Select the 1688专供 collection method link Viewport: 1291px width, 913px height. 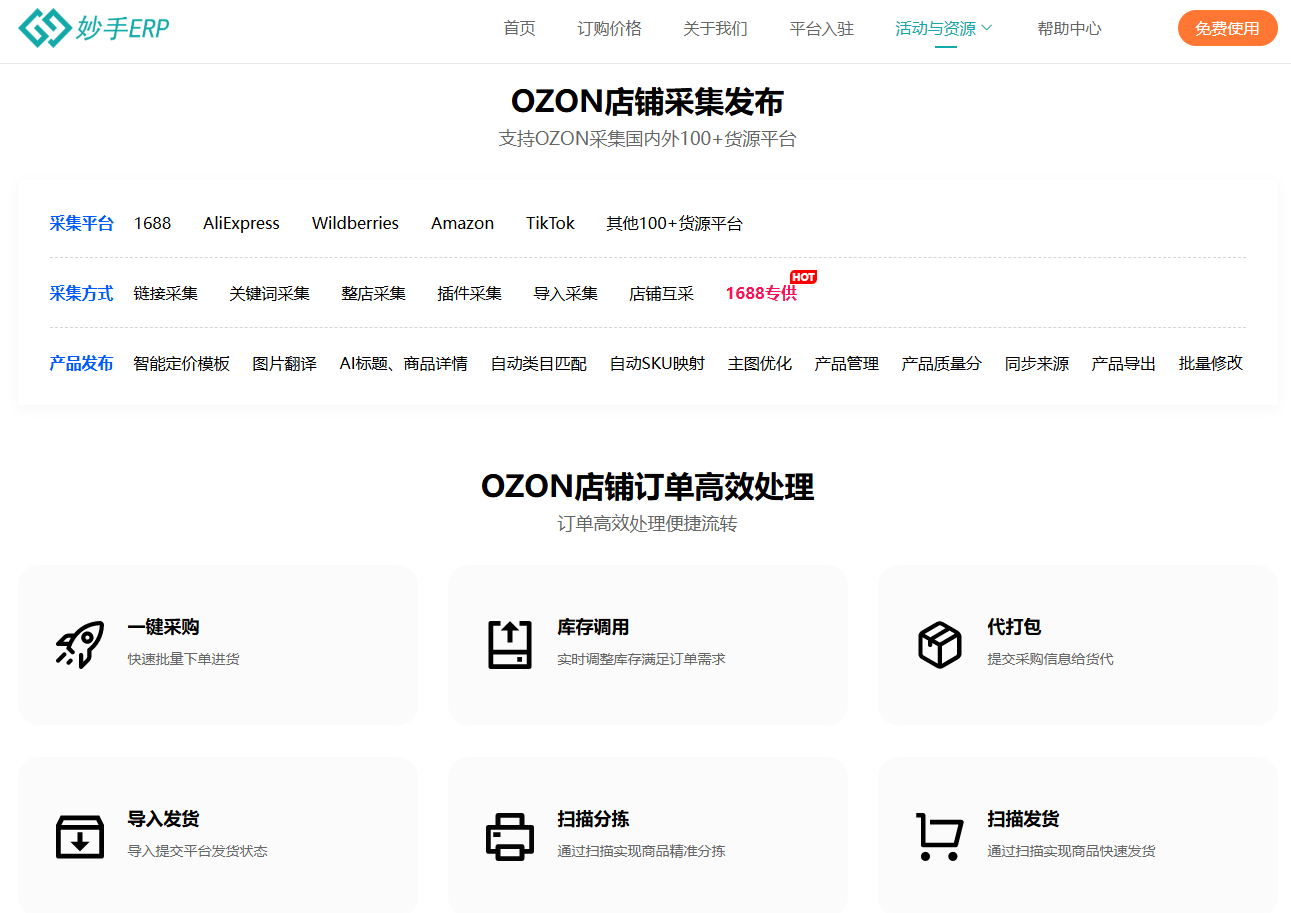pyautogui.click(x=761, y=294)
